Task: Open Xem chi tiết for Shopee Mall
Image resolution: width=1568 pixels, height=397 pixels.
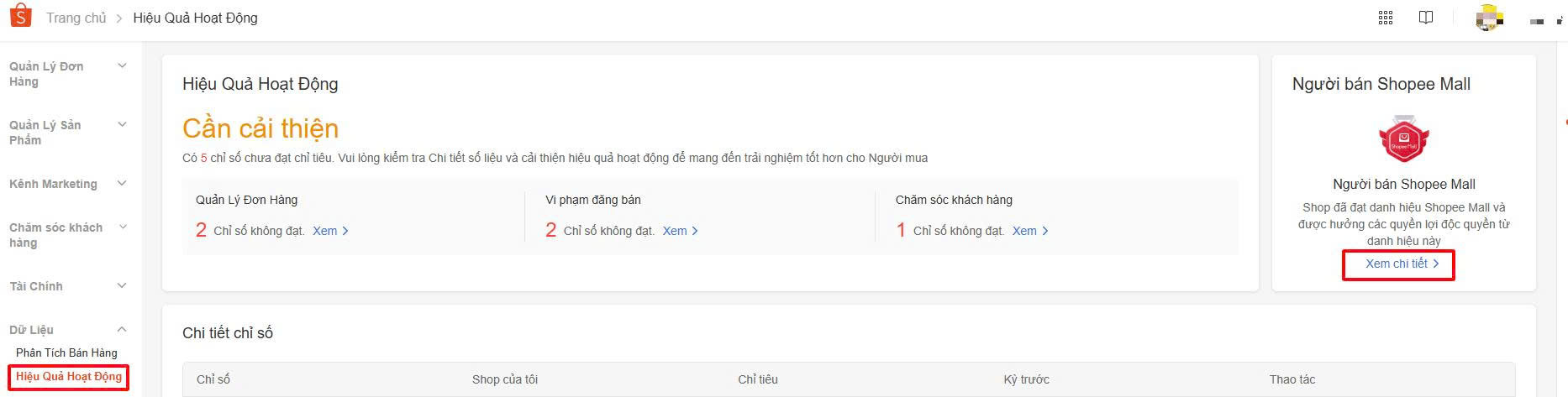Action: (x=1402, y=264)
